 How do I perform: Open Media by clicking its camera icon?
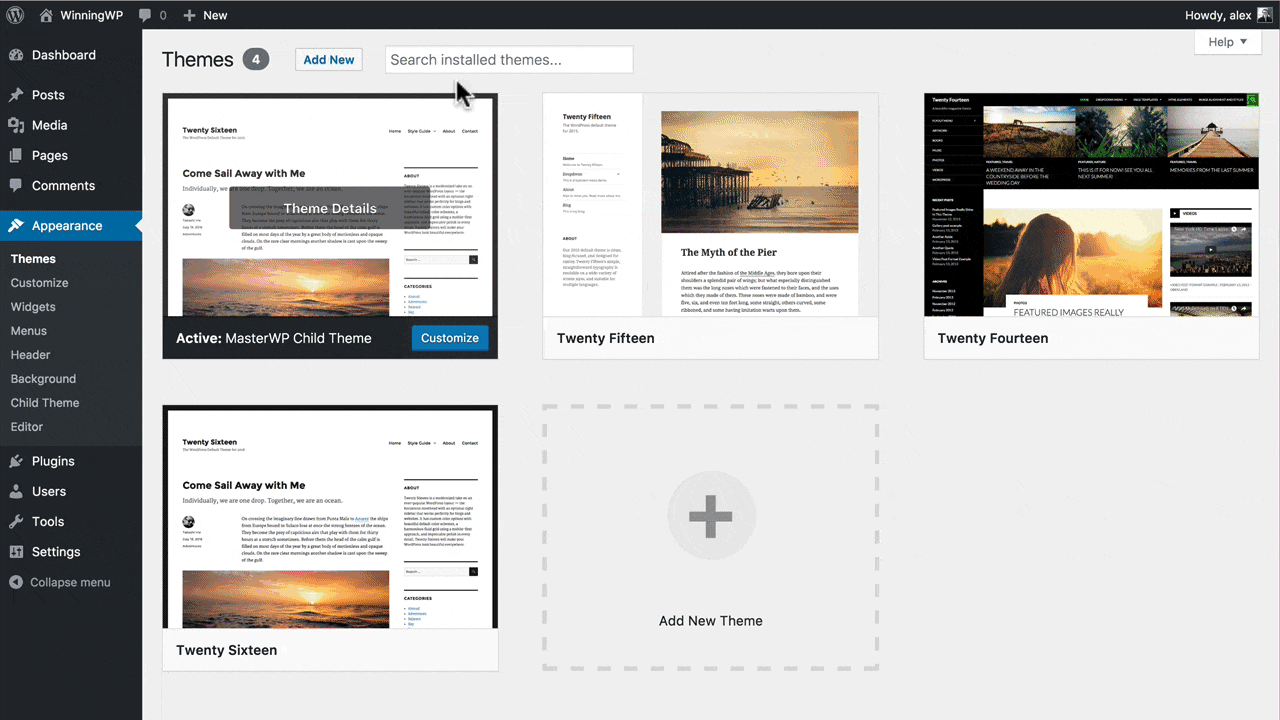(x=17, y=125)
